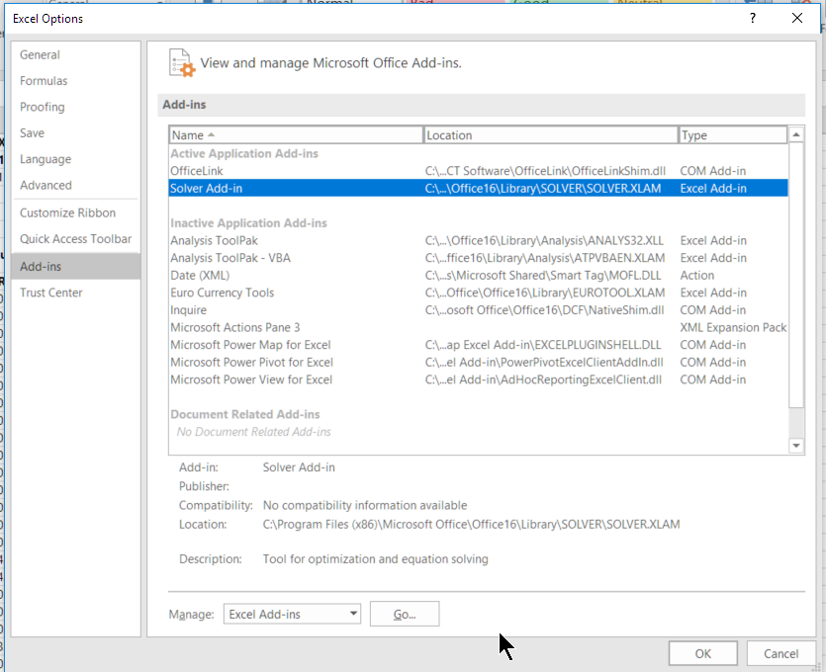Select Microsoft Power View for Excel row
826x672 pixels.
coord(478,380)
